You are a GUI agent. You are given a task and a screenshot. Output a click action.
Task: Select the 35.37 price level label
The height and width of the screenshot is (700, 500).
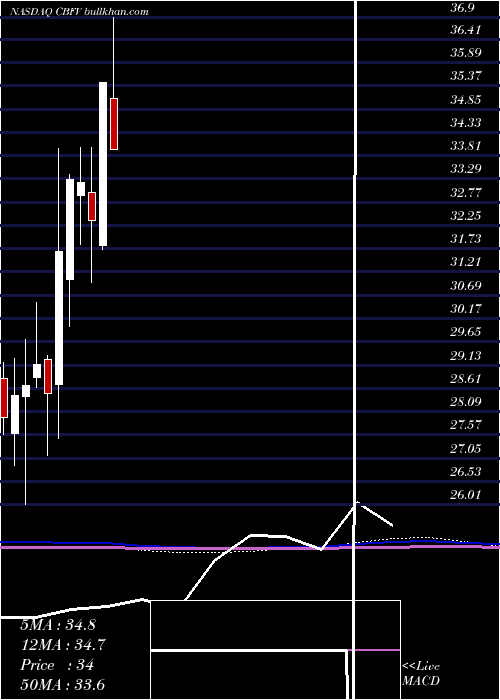click(x=466, y=76)
